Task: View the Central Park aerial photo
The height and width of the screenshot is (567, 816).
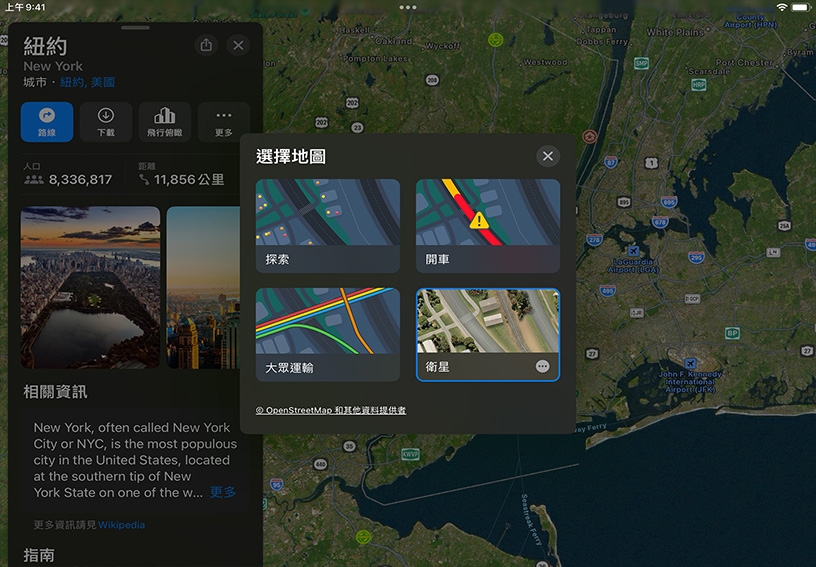Action: point(91,287)
